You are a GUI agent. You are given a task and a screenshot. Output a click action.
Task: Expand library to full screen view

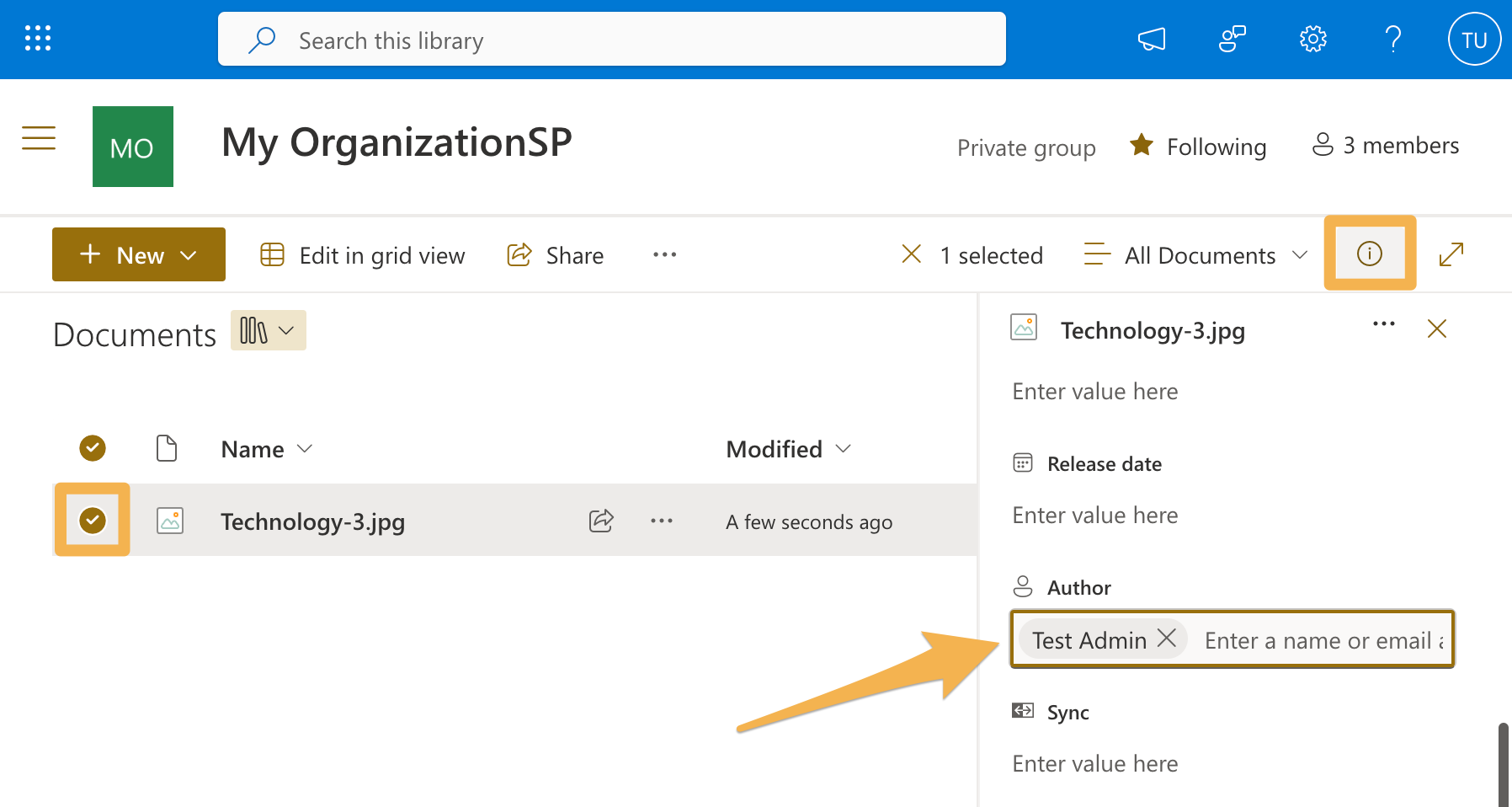click(x=1451, y=254)
